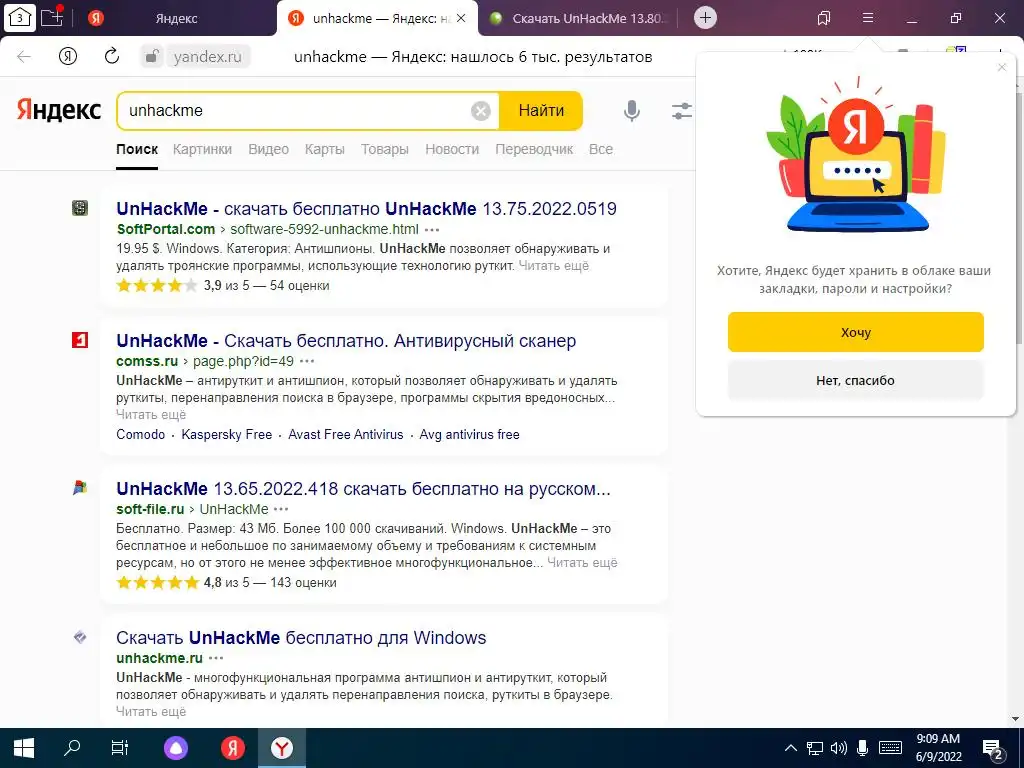Open Task View in taskbar

120,748
